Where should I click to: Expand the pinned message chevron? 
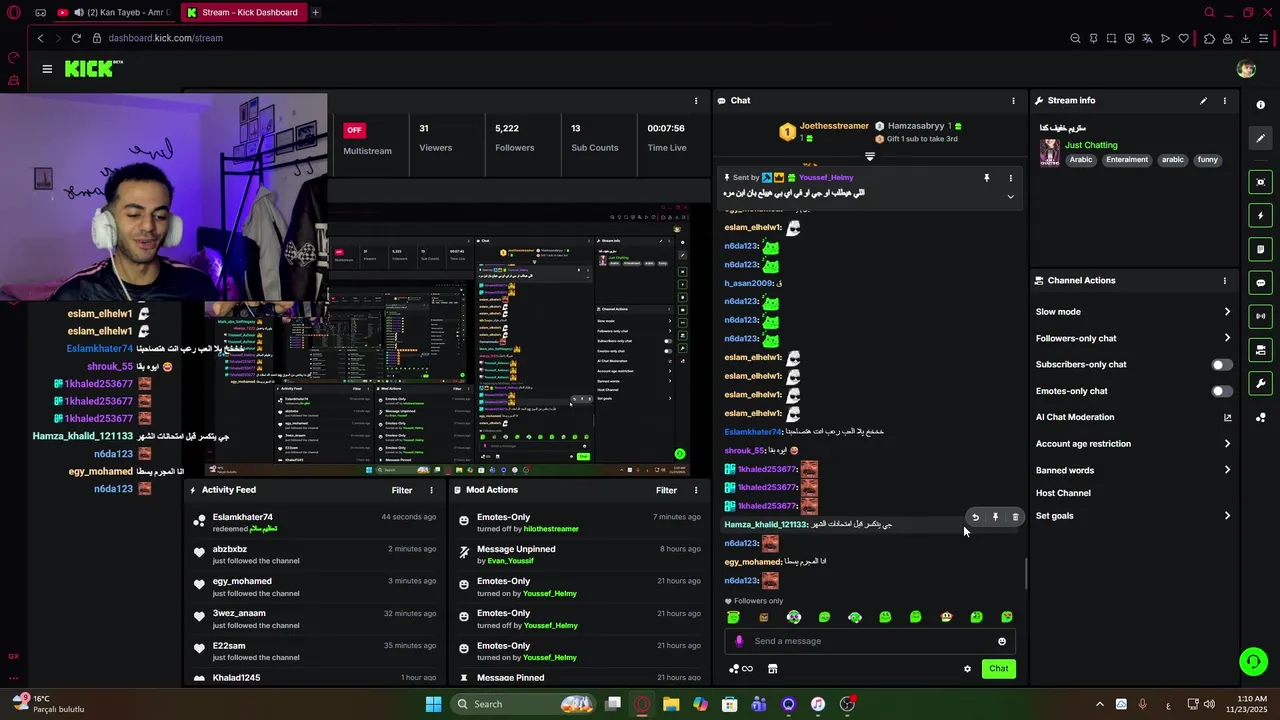(1010, 197)
